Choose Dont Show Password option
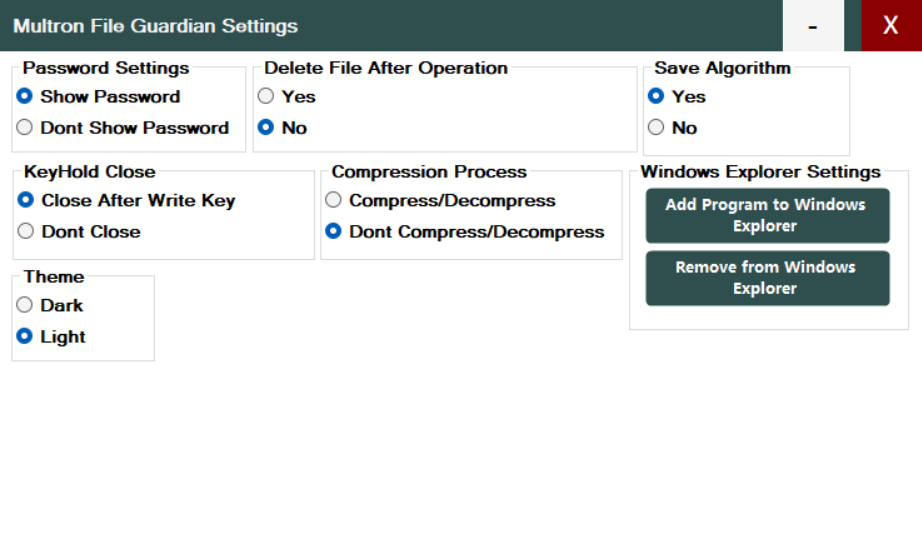The height and width of the screenshot is (543, 922). click(122, 128)
